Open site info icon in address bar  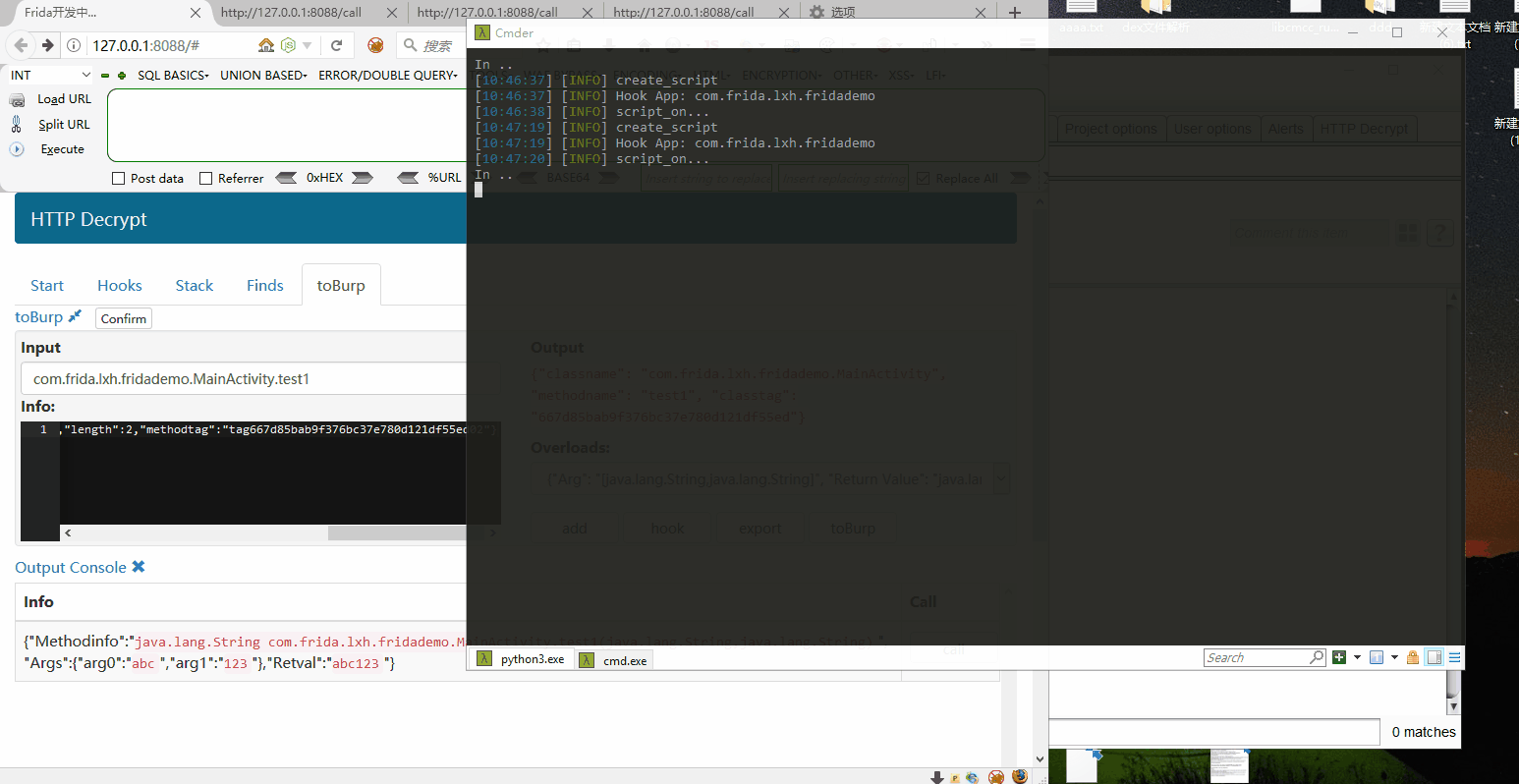(74, 45)
